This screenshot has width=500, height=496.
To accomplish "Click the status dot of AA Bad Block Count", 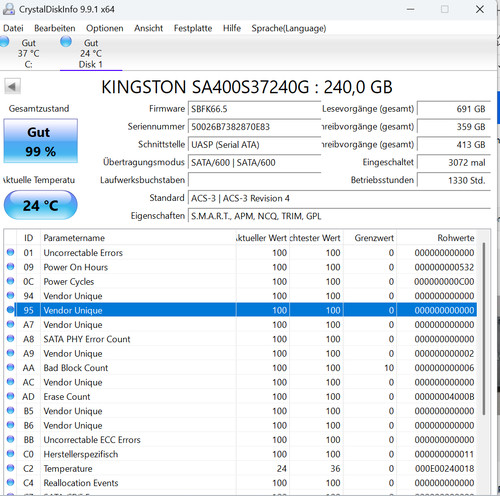I will (10, 367).
